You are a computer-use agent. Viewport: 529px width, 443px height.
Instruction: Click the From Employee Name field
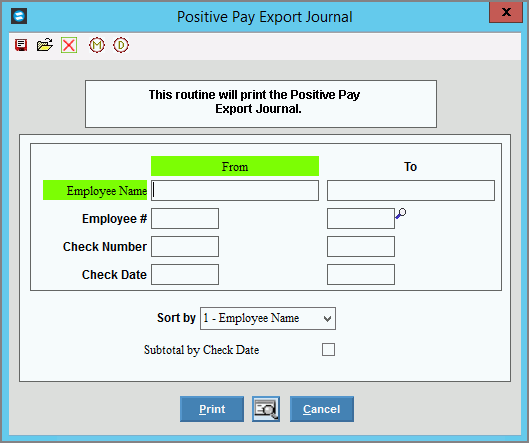[235, 190]
